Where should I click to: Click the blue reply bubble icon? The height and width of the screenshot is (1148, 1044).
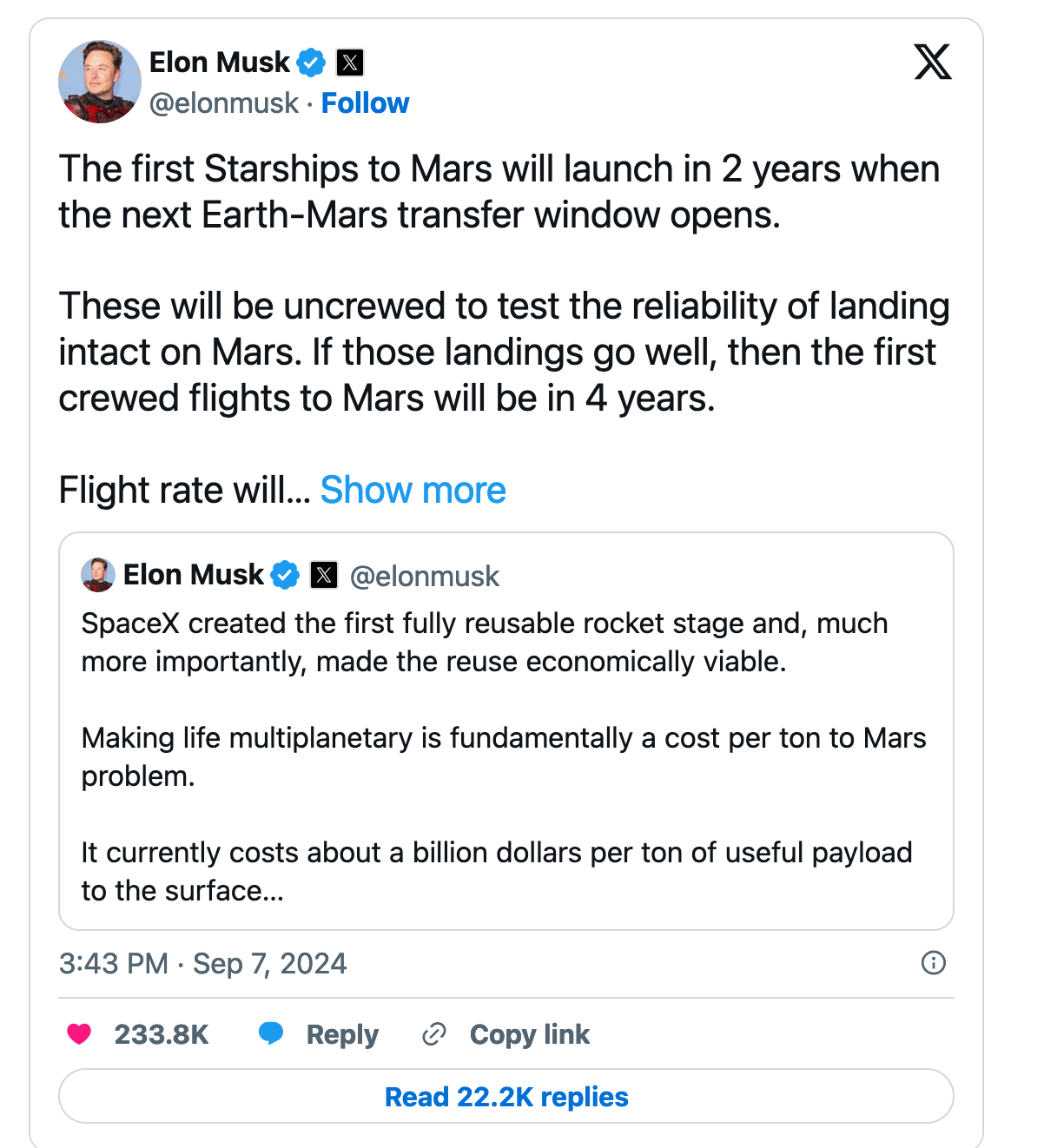(271, 1033)
